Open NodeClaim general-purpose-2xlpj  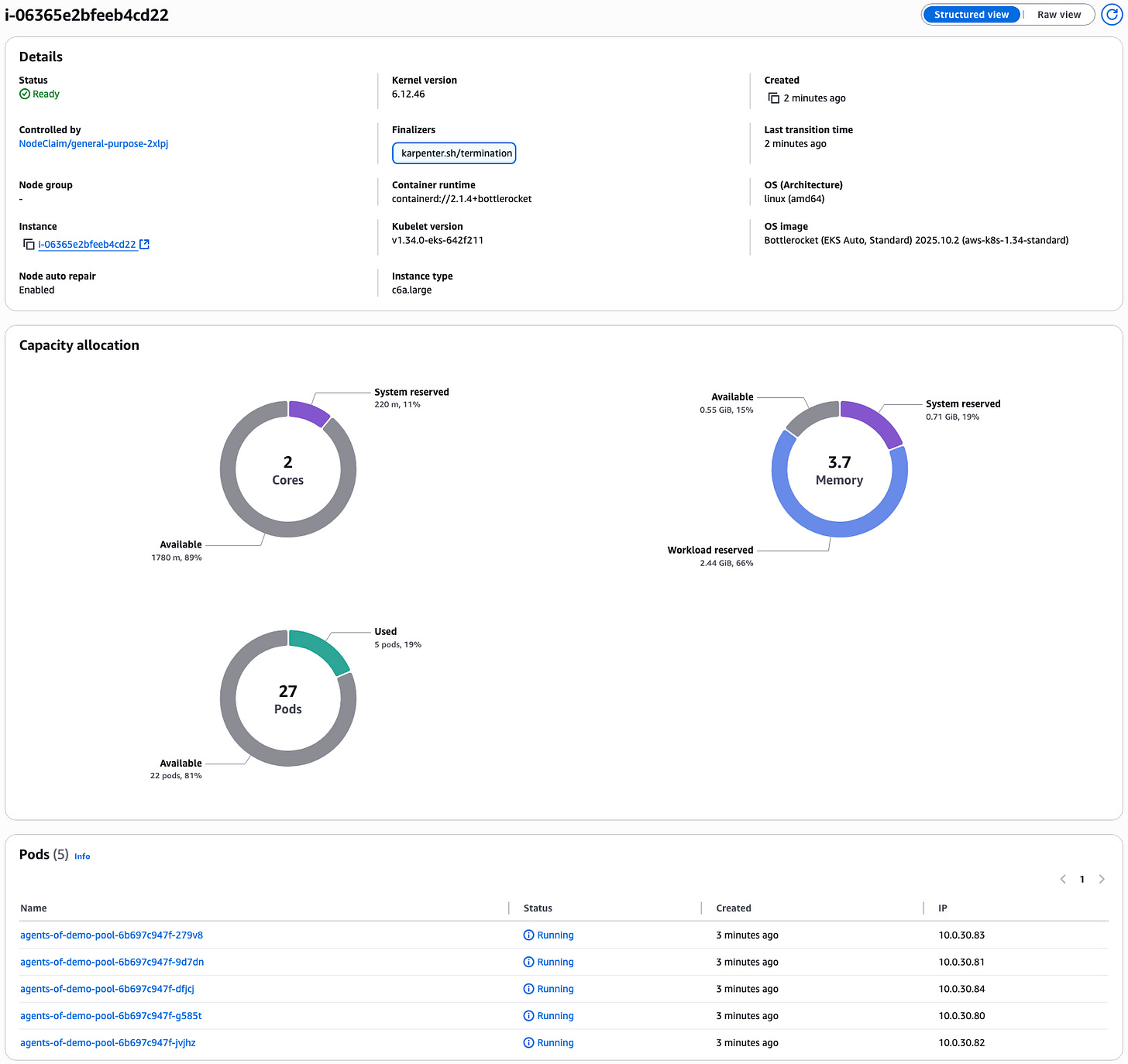(93, 143)
